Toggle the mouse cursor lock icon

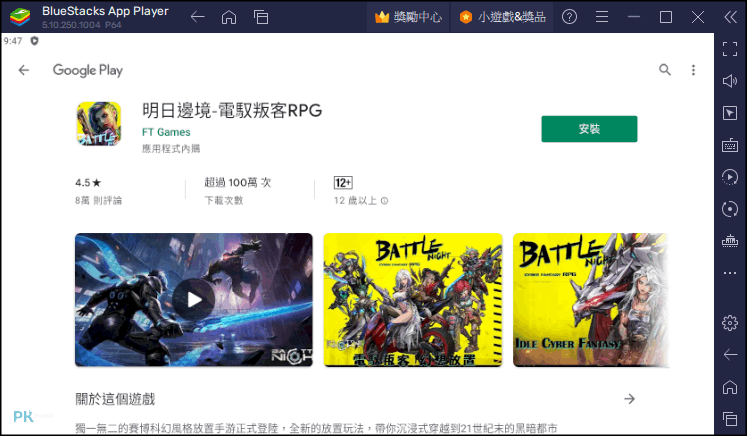click(730, 113)
